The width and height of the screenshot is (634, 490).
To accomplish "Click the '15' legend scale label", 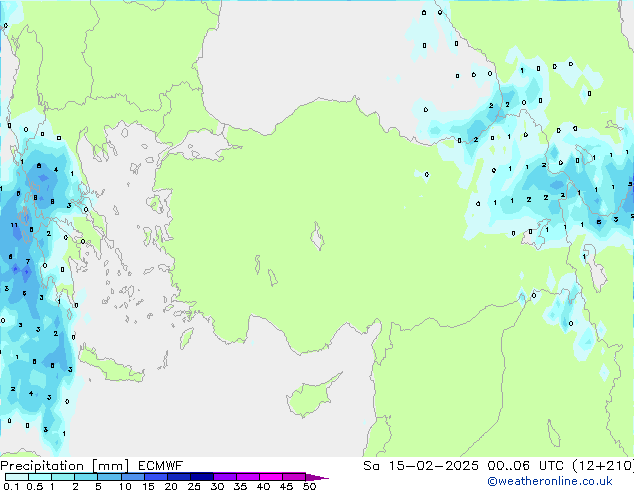I will pyautogui.click(x=148, y=486).
